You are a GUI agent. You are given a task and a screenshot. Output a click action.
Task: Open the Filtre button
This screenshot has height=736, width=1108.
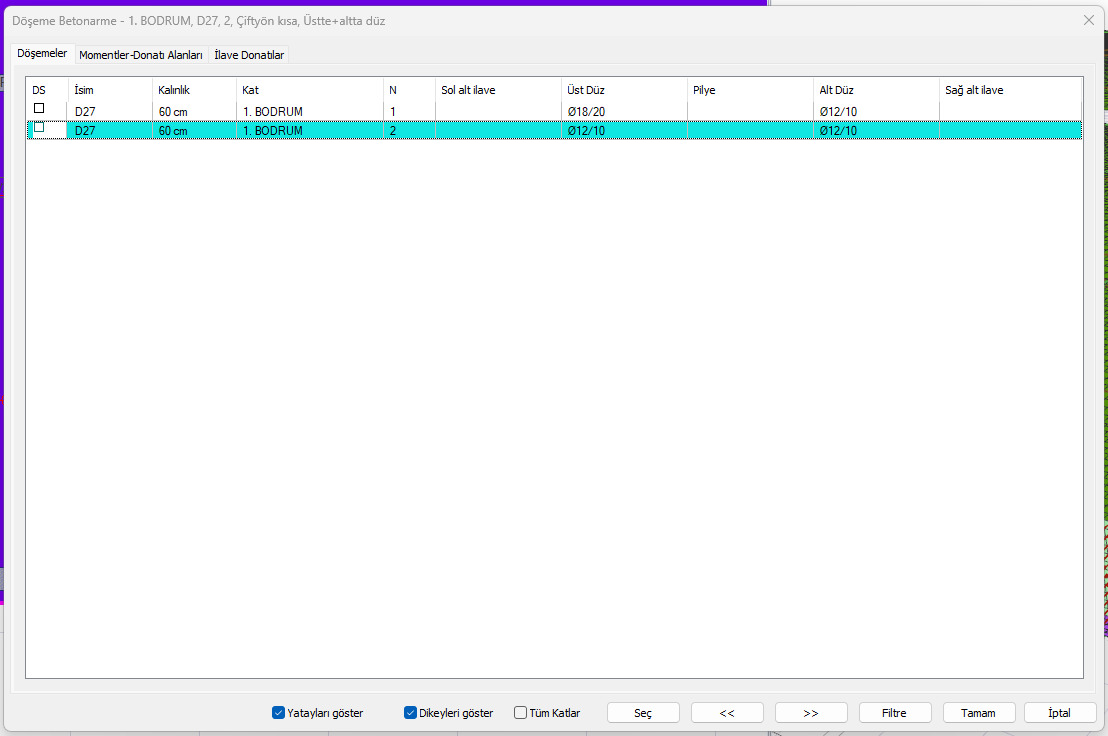point(894,713)
